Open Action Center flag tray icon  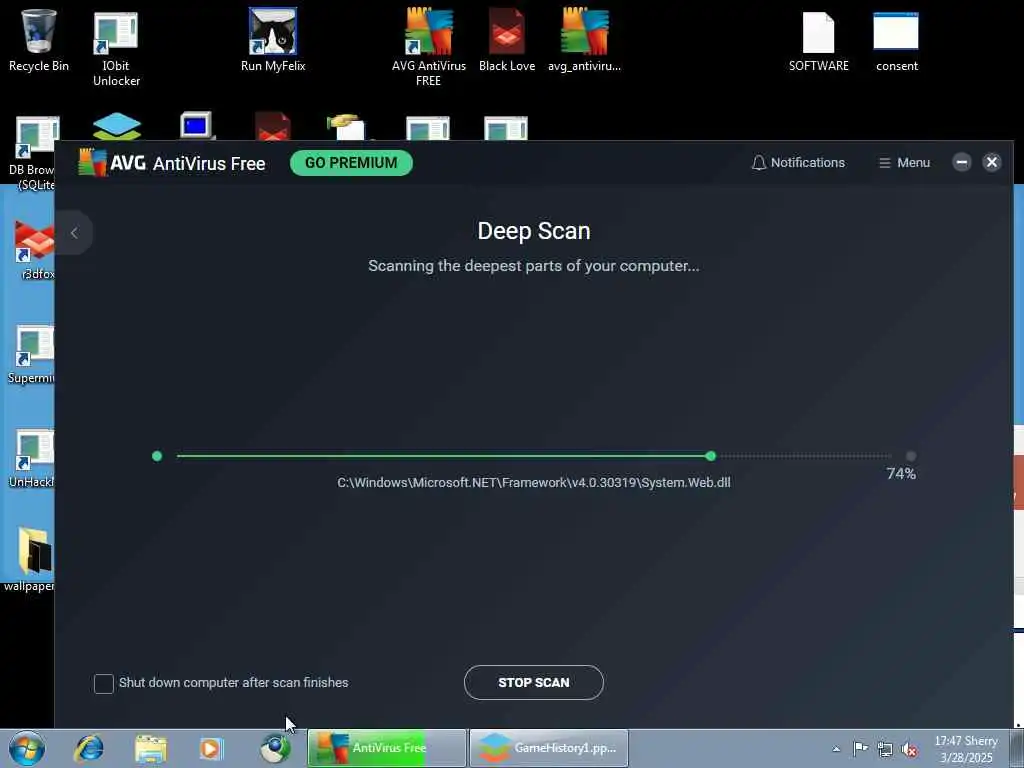(860, 748)
